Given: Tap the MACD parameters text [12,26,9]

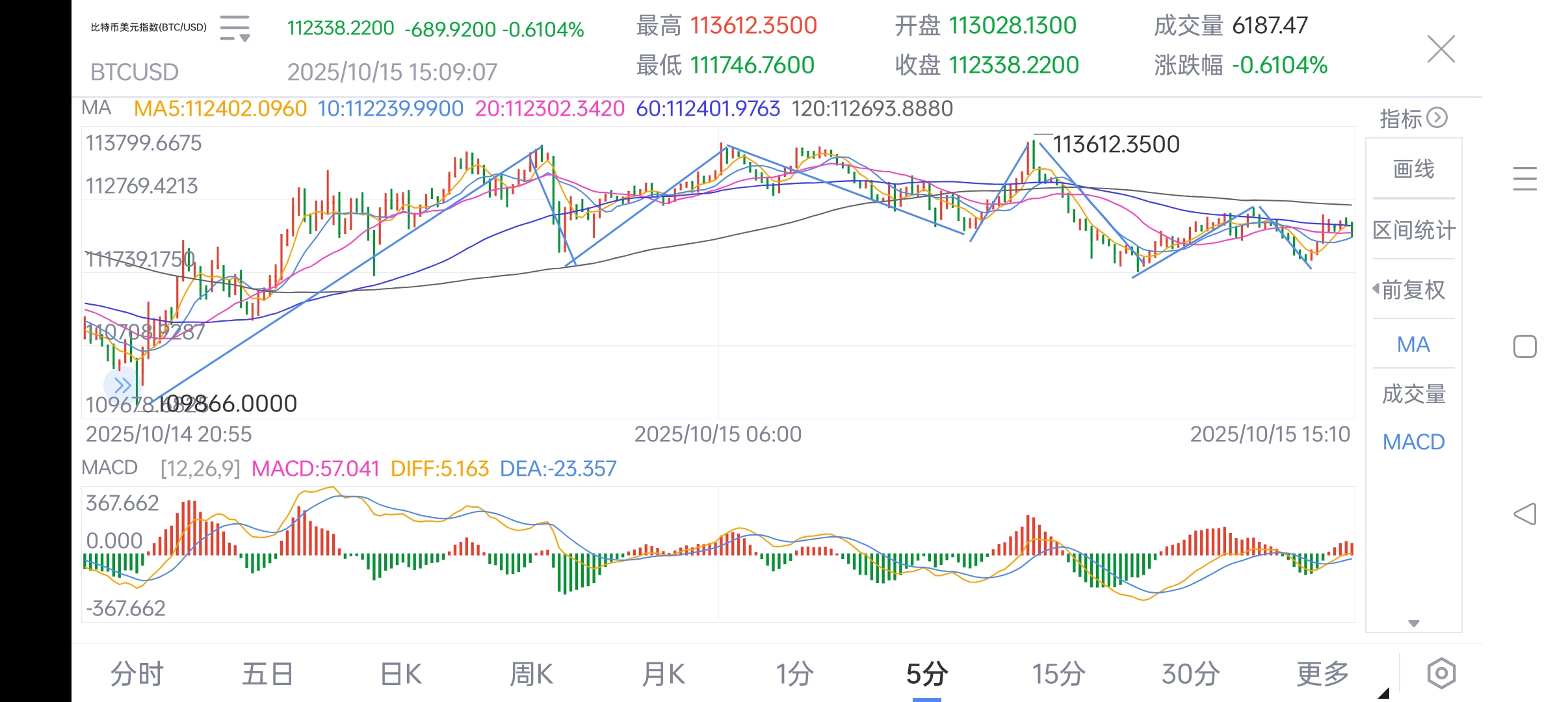Looking at the screenshot, I should (x=200, y=468).
